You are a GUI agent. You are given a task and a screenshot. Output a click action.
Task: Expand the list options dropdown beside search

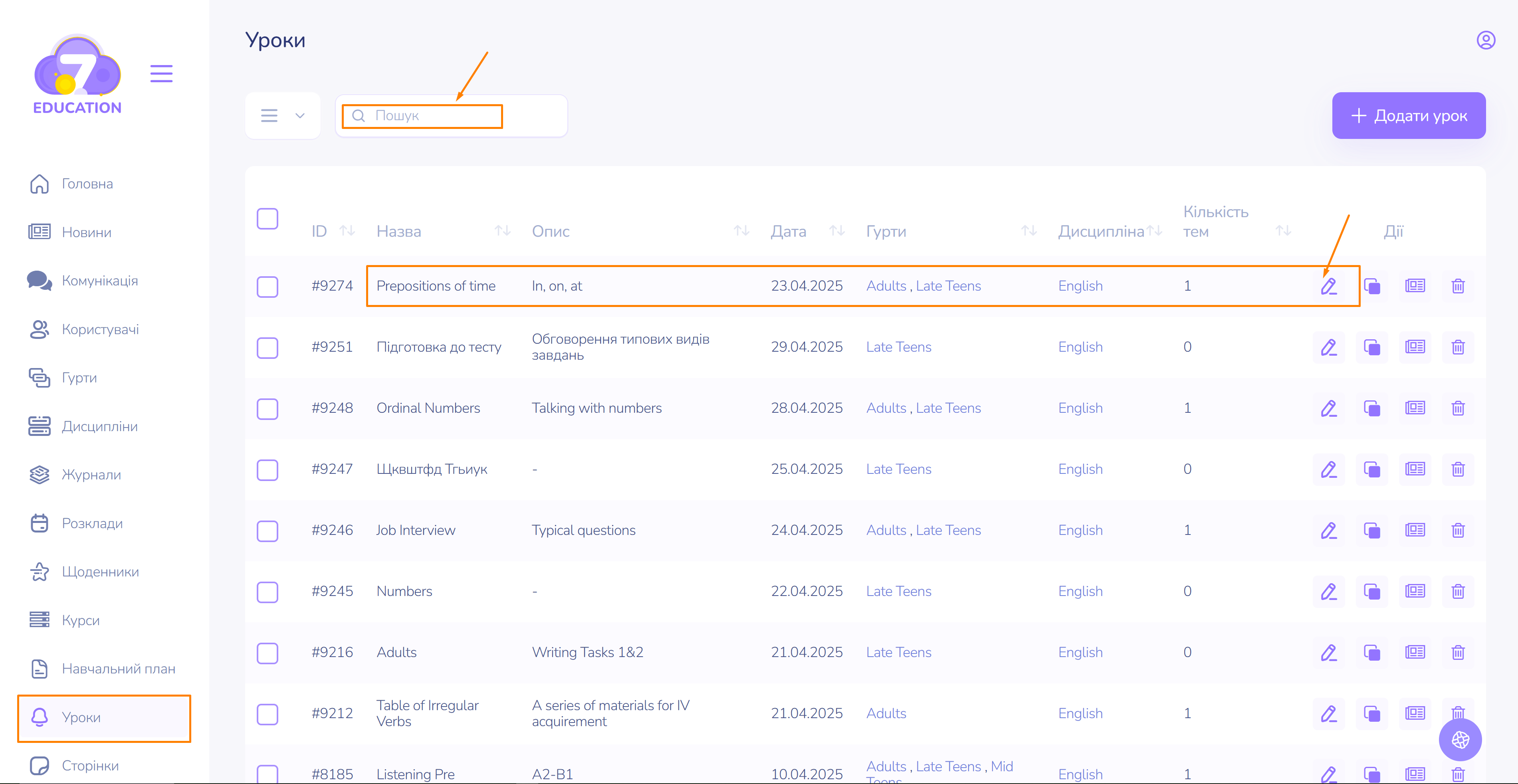click(283, 116)
